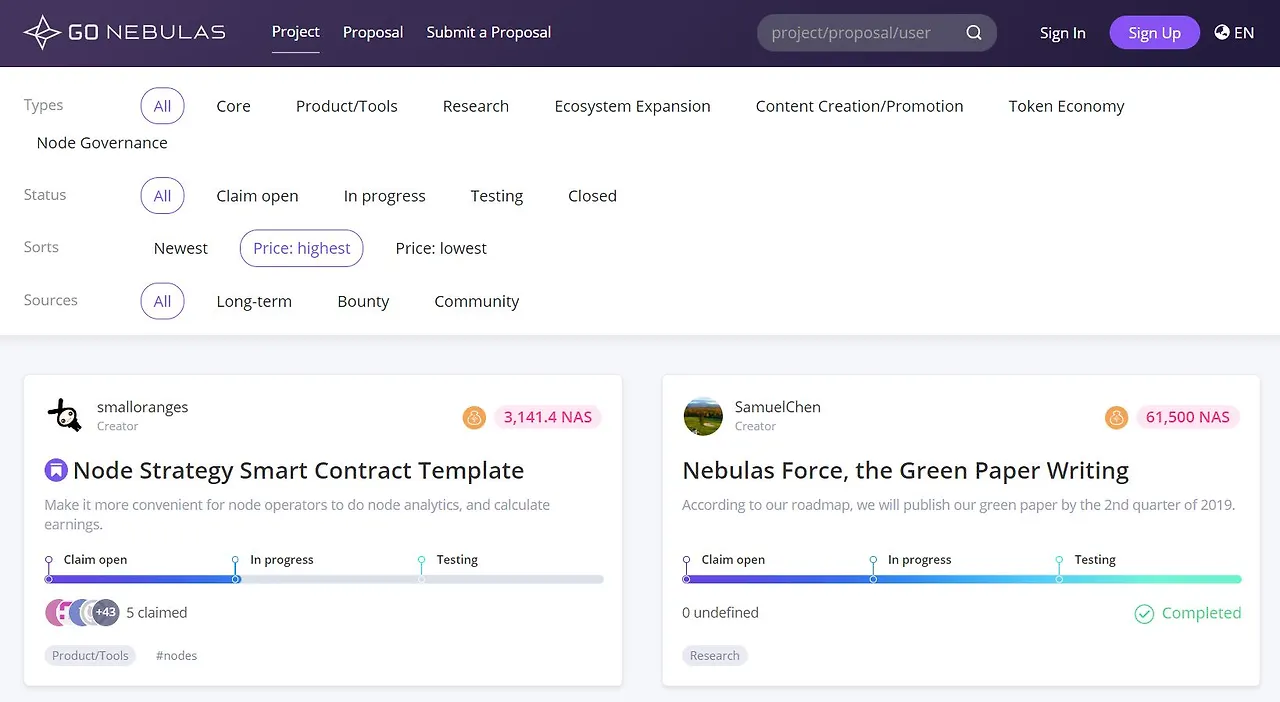The image size is (1280, 702).
Task: Open SamuelChen creator avatar
Action: tap(703, 416)
